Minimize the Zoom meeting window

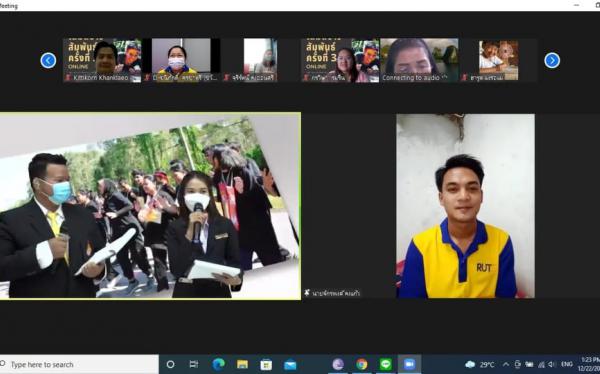[x=577, y=5]
